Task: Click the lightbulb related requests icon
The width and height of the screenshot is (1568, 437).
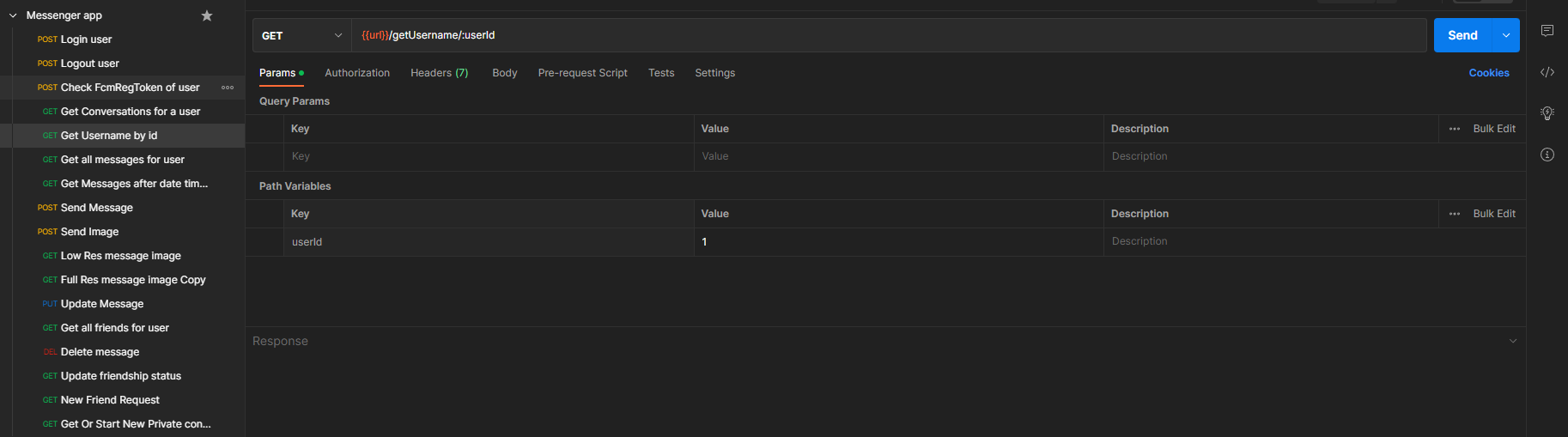Action: click(x=1547, y=113)
